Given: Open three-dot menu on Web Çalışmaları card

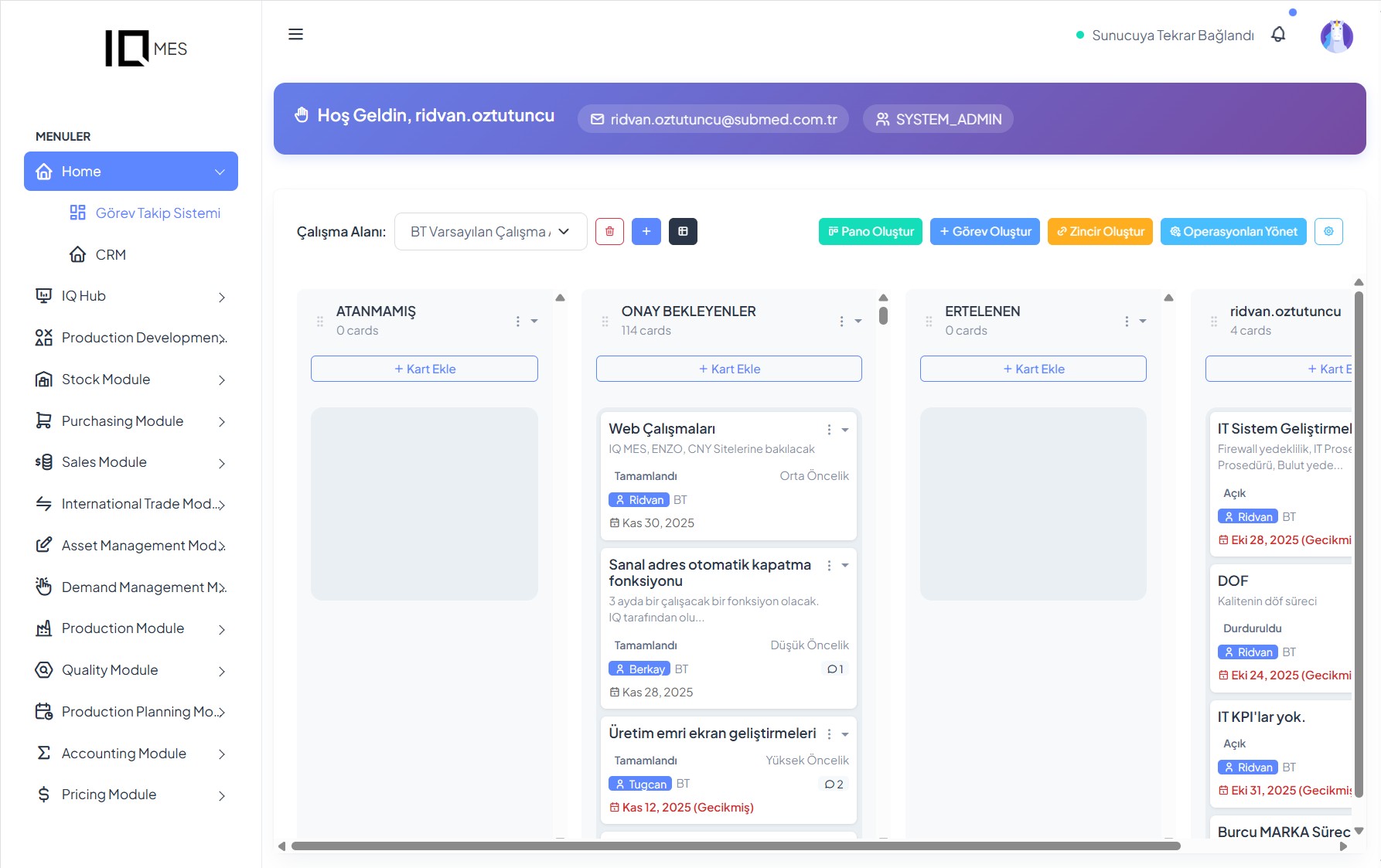Looking at the screenshot, I should pos(829,430).
